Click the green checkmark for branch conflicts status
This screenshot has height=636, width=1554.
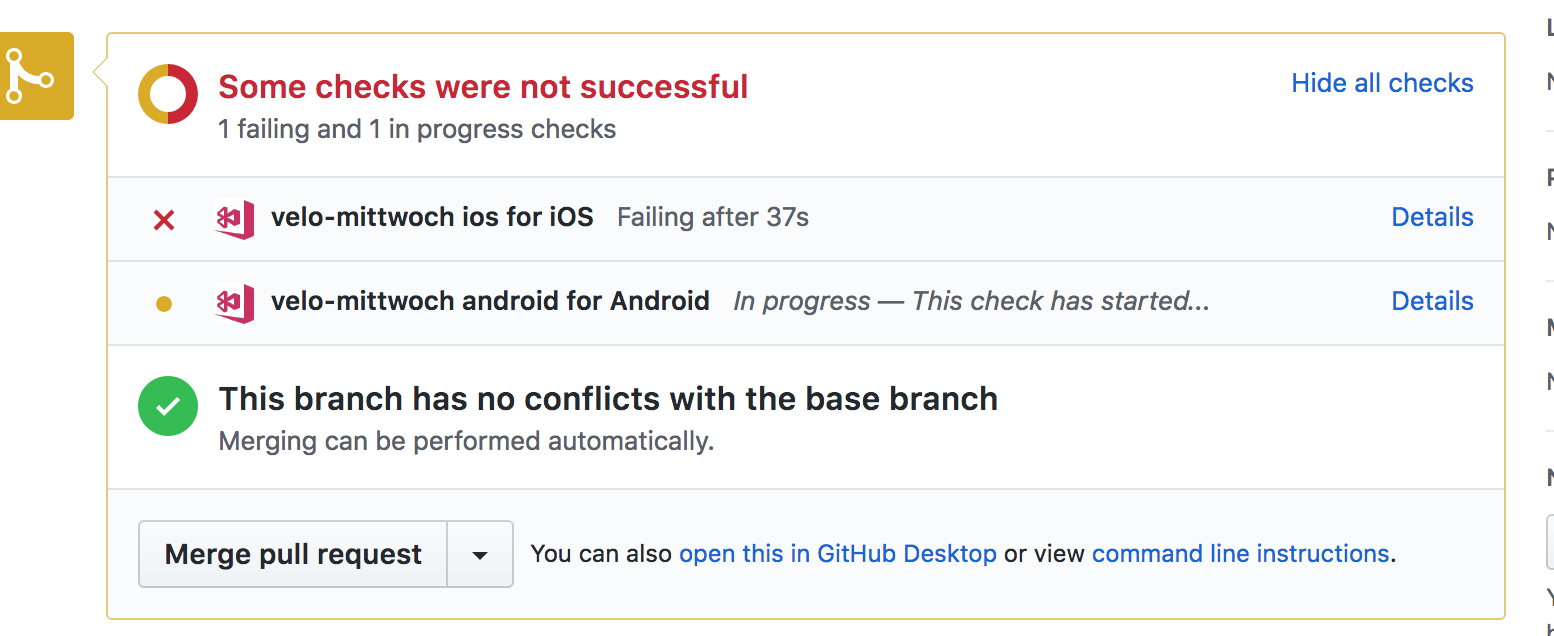tap(167, 406)
